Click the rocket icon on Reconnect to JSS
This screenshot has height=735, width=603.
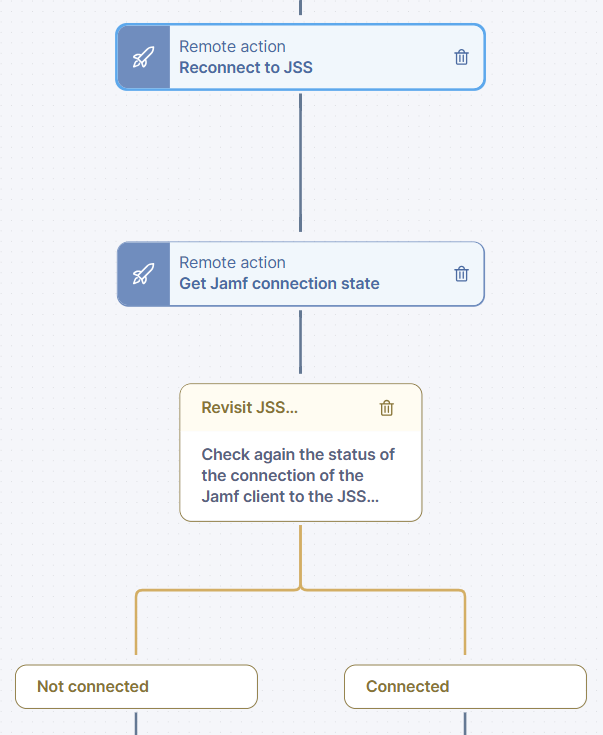coord(143,57)
